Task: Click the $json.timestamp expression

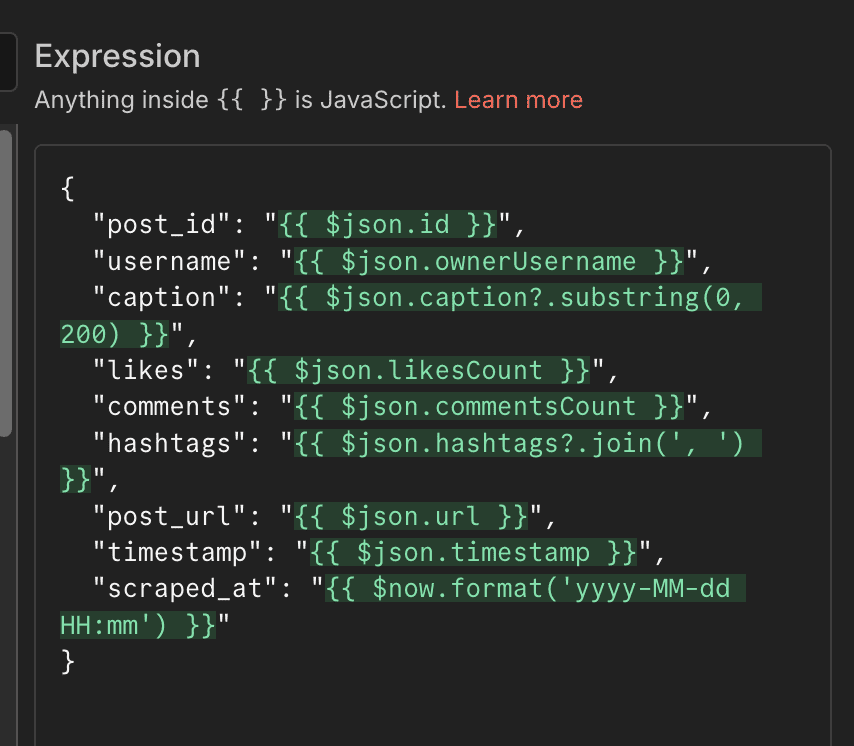Action: coord(473,551)
